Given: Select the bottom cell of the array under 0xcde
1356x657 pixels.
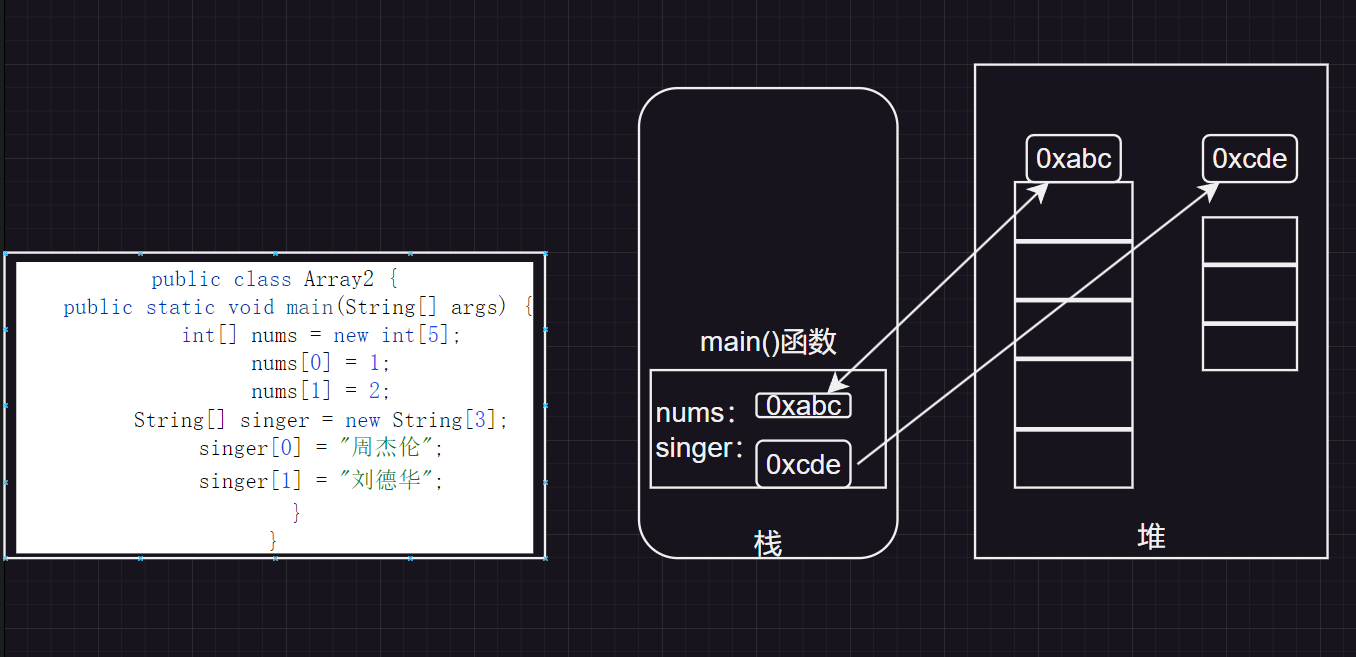Looking at the screenshot, I should pyautogui.click(x=1250, y=347).
